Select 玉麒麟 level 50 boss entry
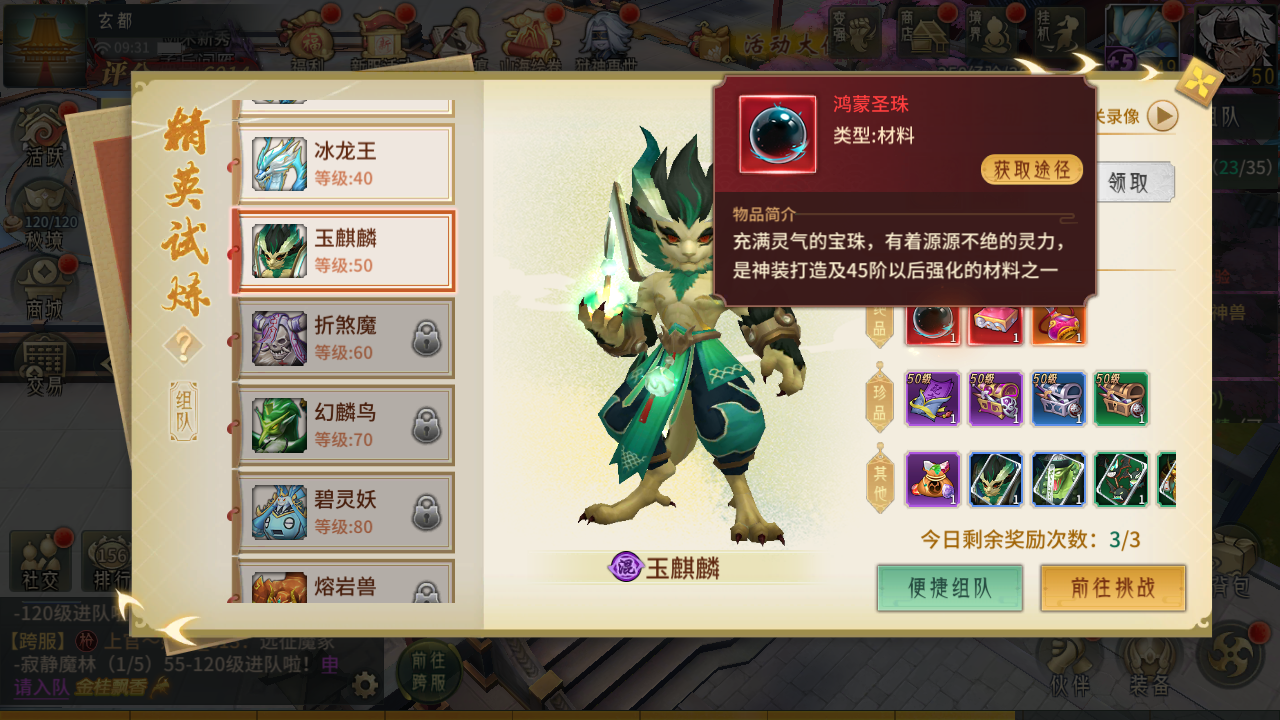Image resolution: width=1280 pixels, height=720 pixels. click(343, 251)
